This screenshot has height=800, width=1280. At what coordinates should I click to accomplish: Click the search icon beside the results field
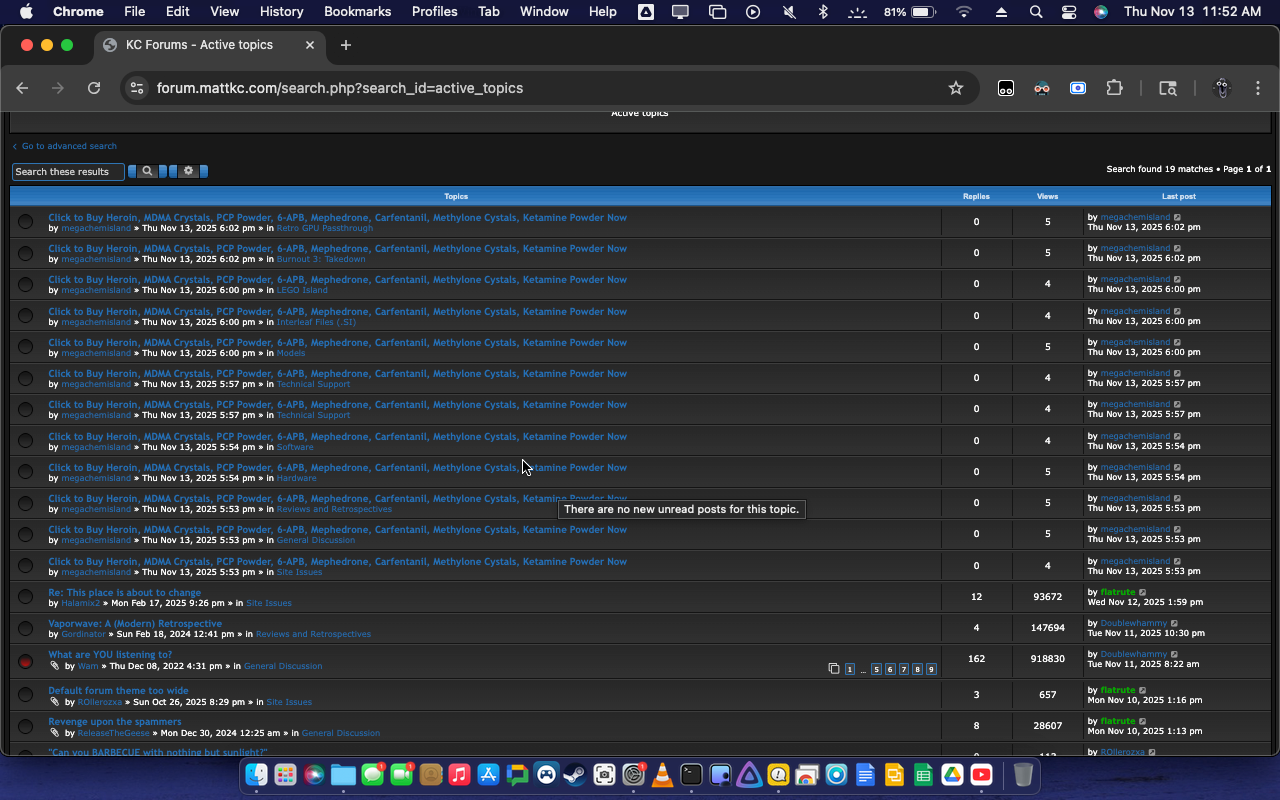pyautogui.click(x=147, y=171)
